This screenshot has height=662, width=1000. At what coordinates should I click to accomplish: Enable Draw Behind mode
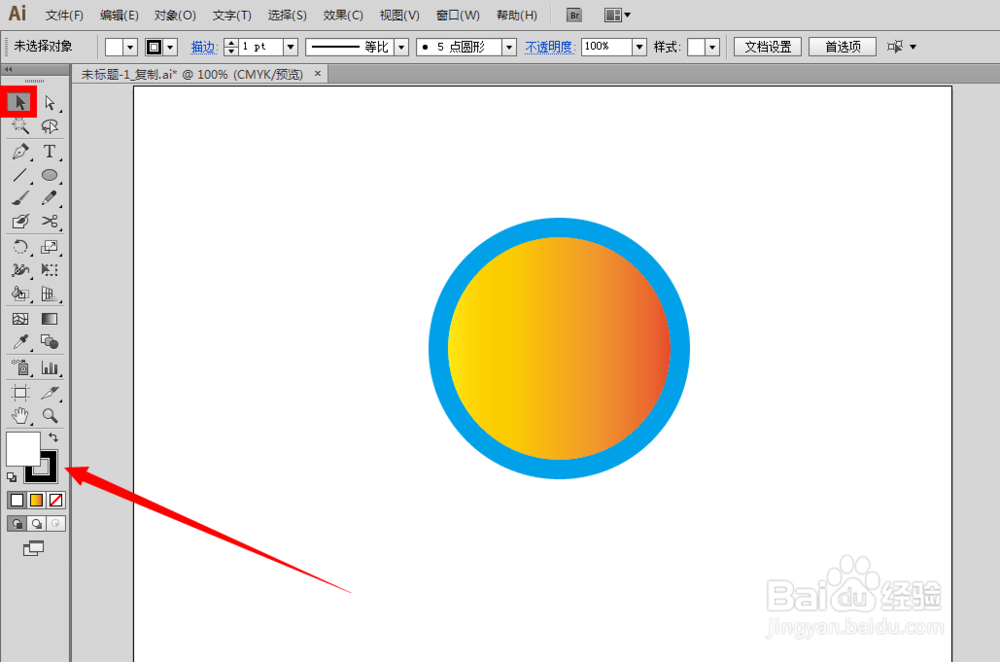pos(37,524)
